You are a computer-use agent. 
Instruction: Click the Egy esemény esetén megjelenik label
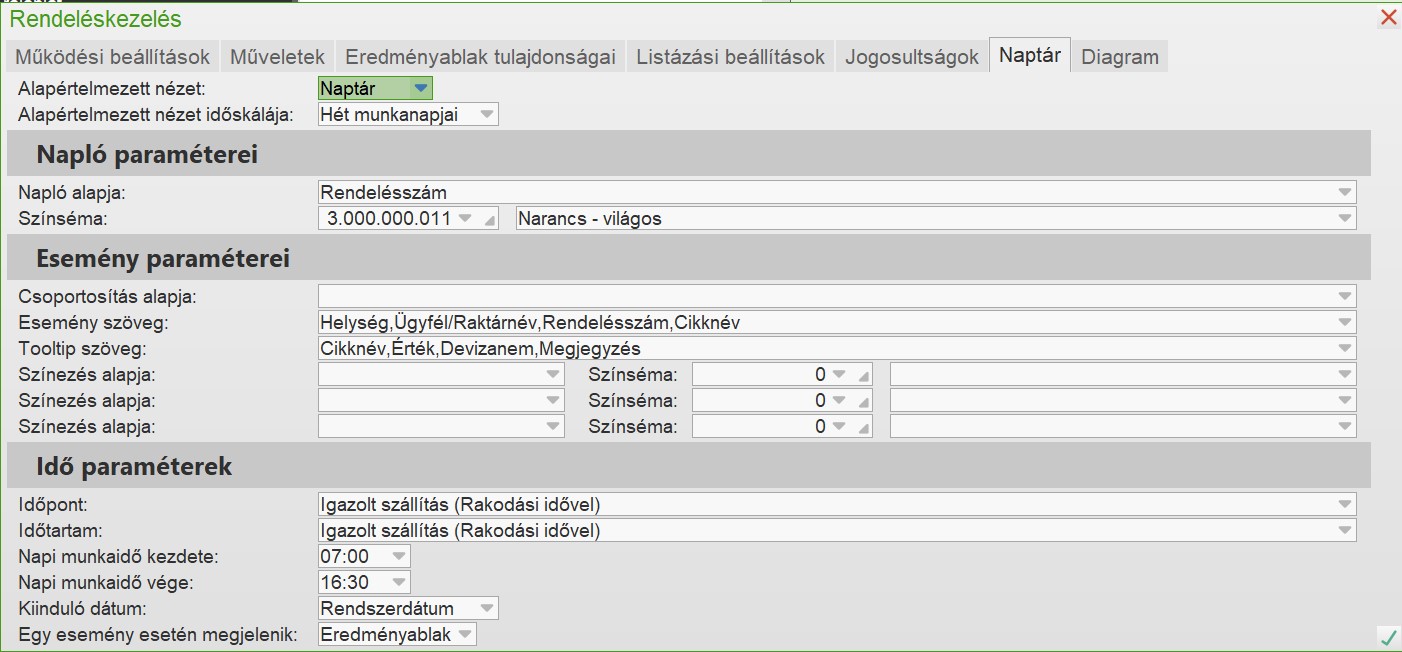(158, 634)
